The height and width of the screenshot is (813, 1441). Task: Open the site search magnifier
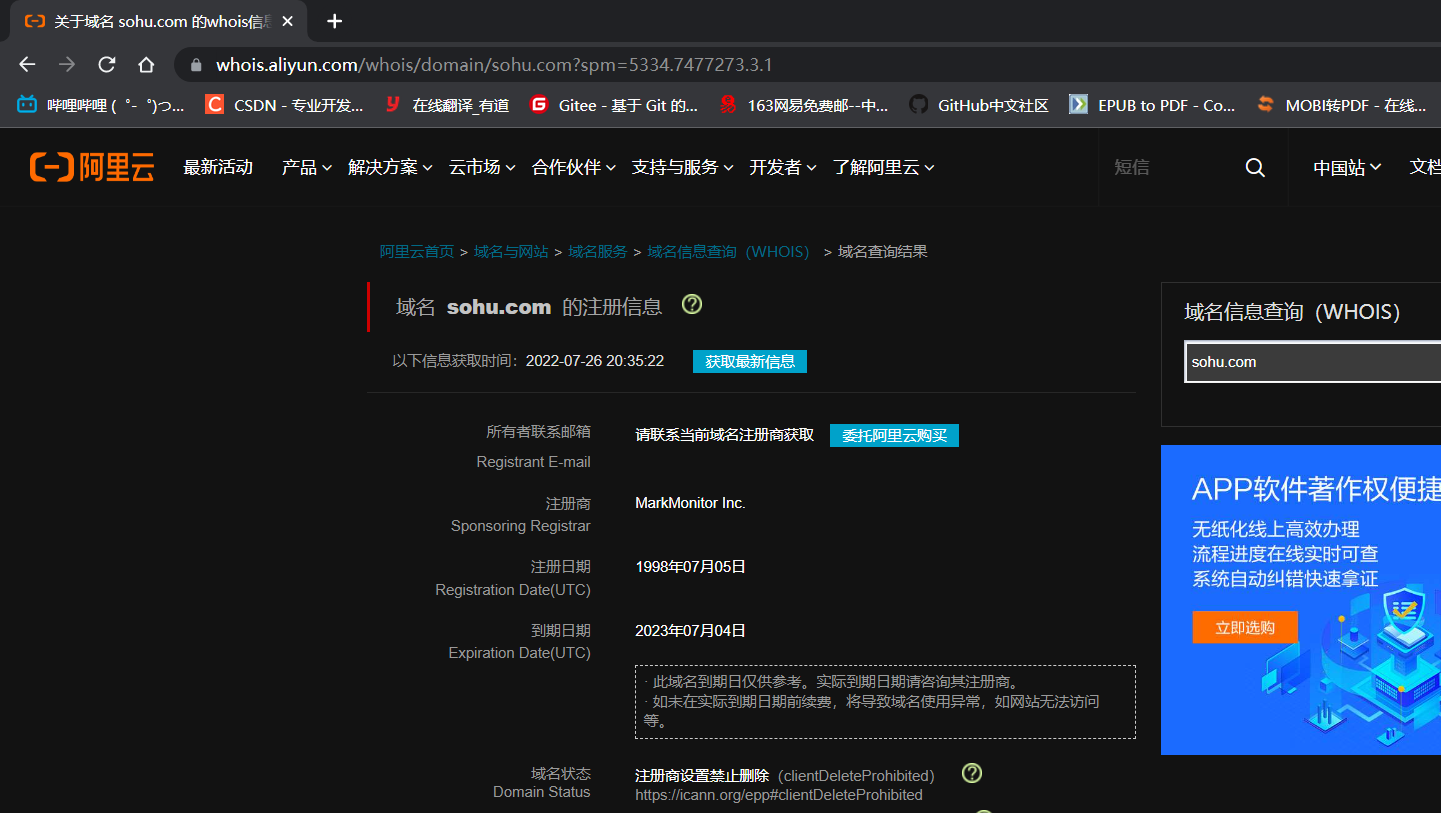[x=1254, y=167]
